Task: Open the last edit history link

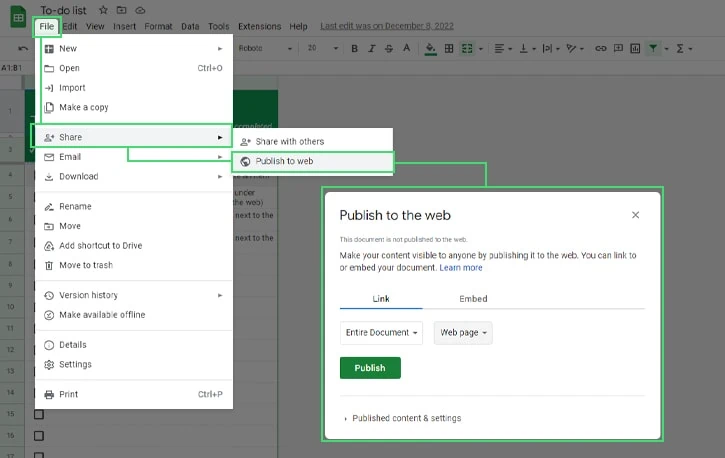Action: tap(387, 26)
